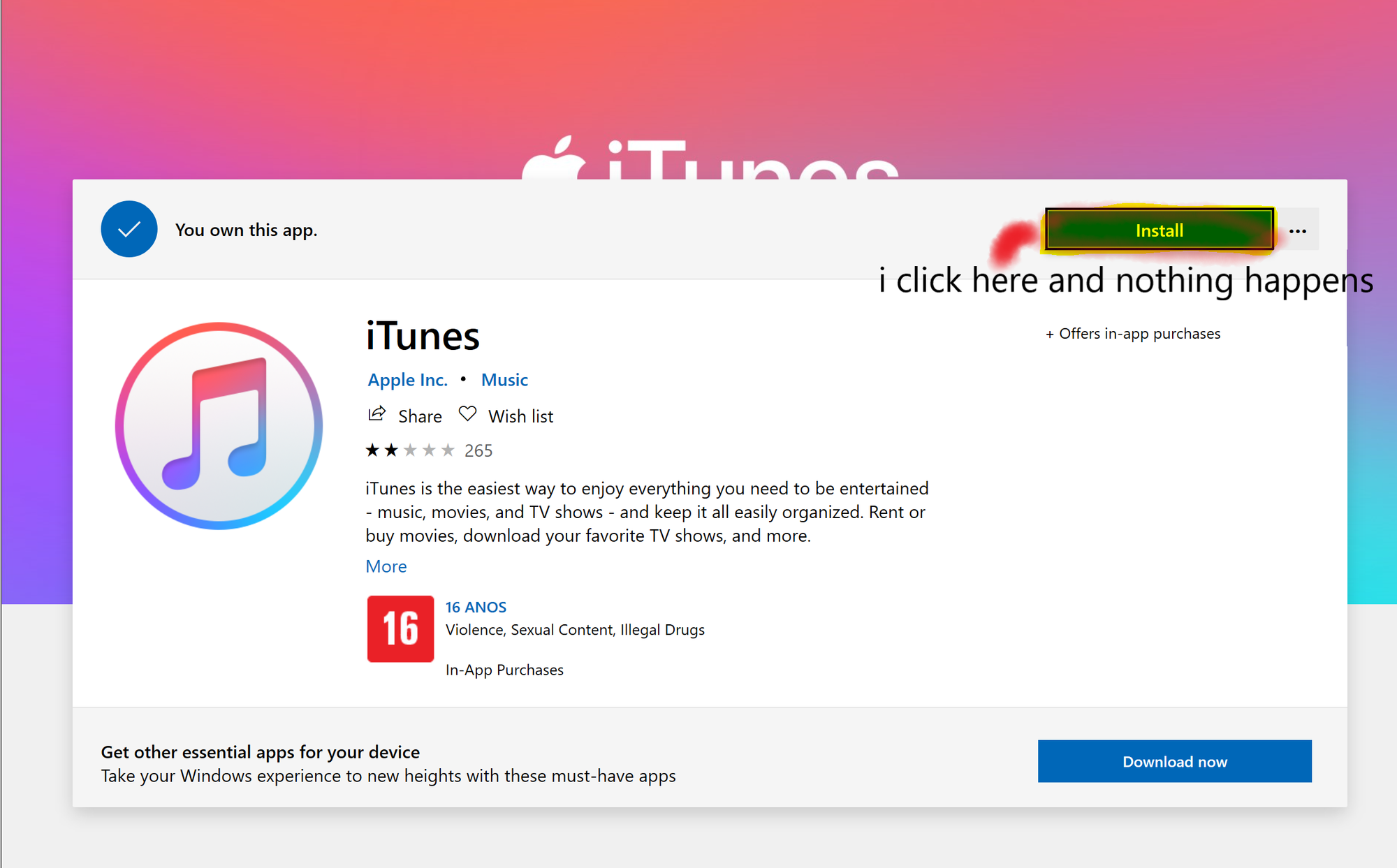Click the red 16 age rating badge
Screen dimensions: 1397x868
[400, 628]
